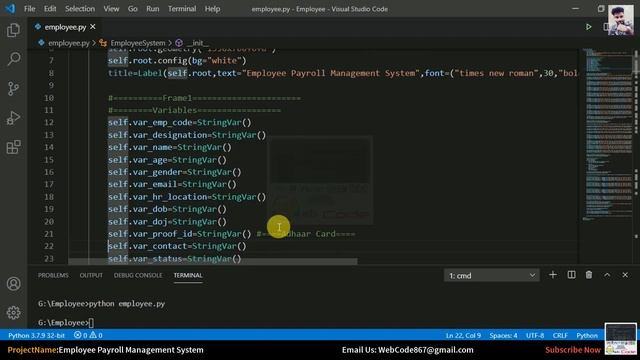
Task: Split the terminal pane
Action: 571,275
